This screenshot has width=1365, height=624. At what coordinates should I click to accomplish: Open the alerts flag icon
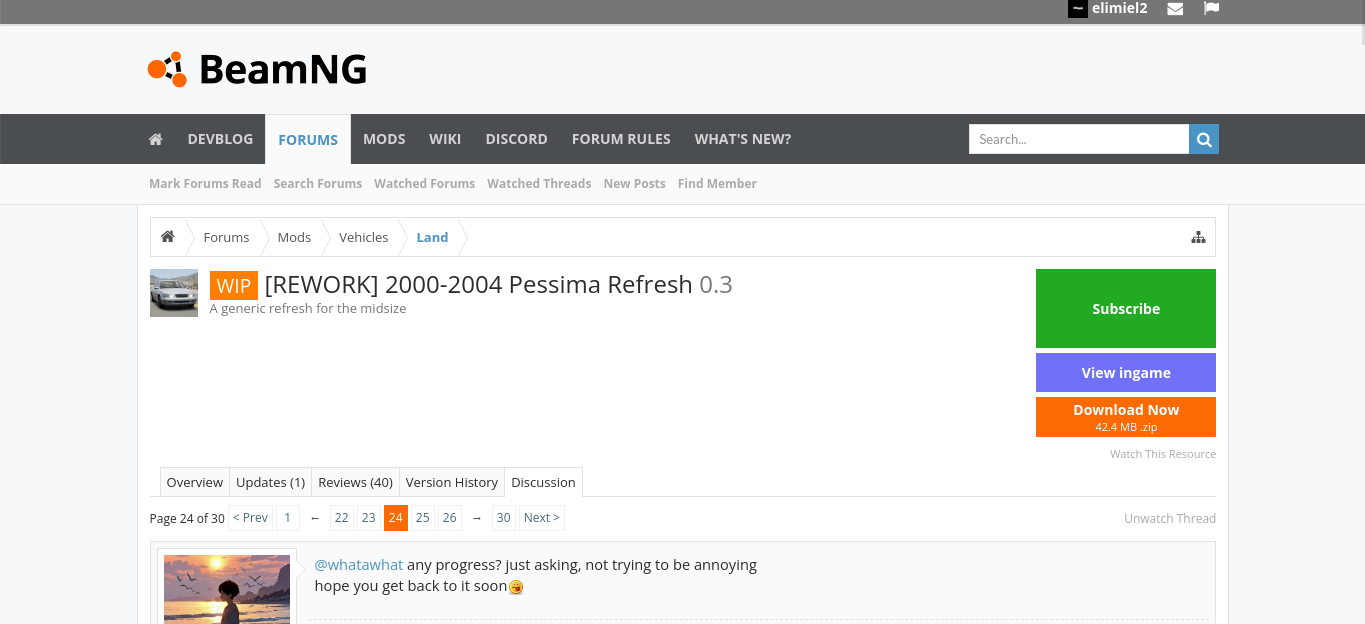point(1211,9)
